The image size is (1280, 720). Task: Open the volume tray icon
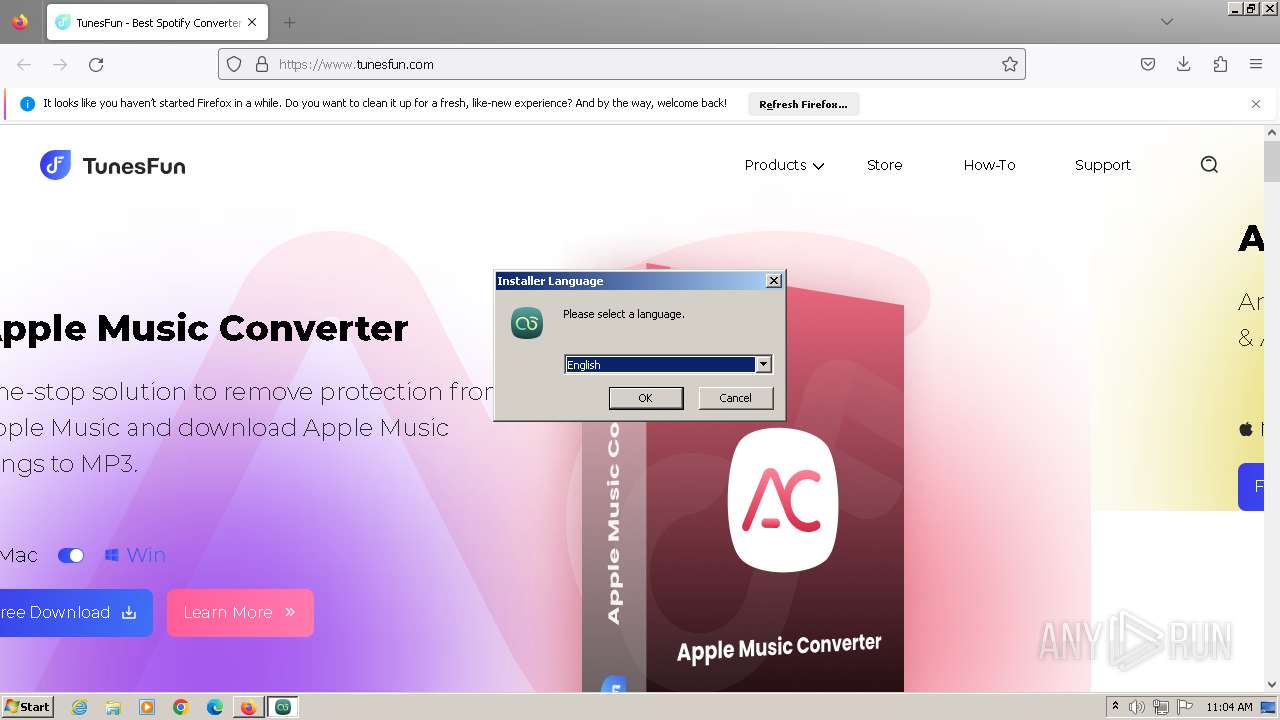[1137, 707]
